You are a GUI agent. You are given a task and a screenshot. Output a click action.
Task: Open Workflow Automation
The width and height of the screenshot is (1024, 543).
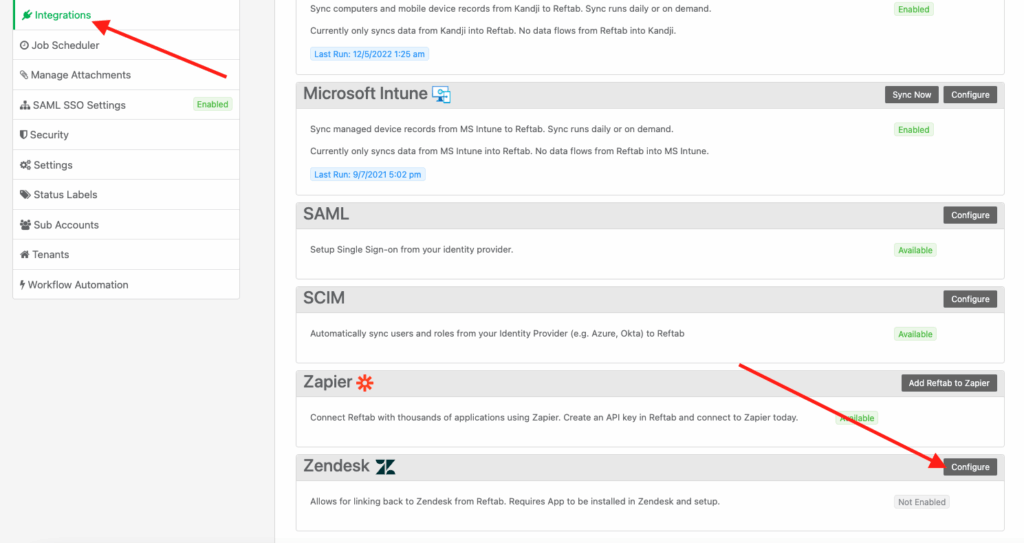[126, 285]
